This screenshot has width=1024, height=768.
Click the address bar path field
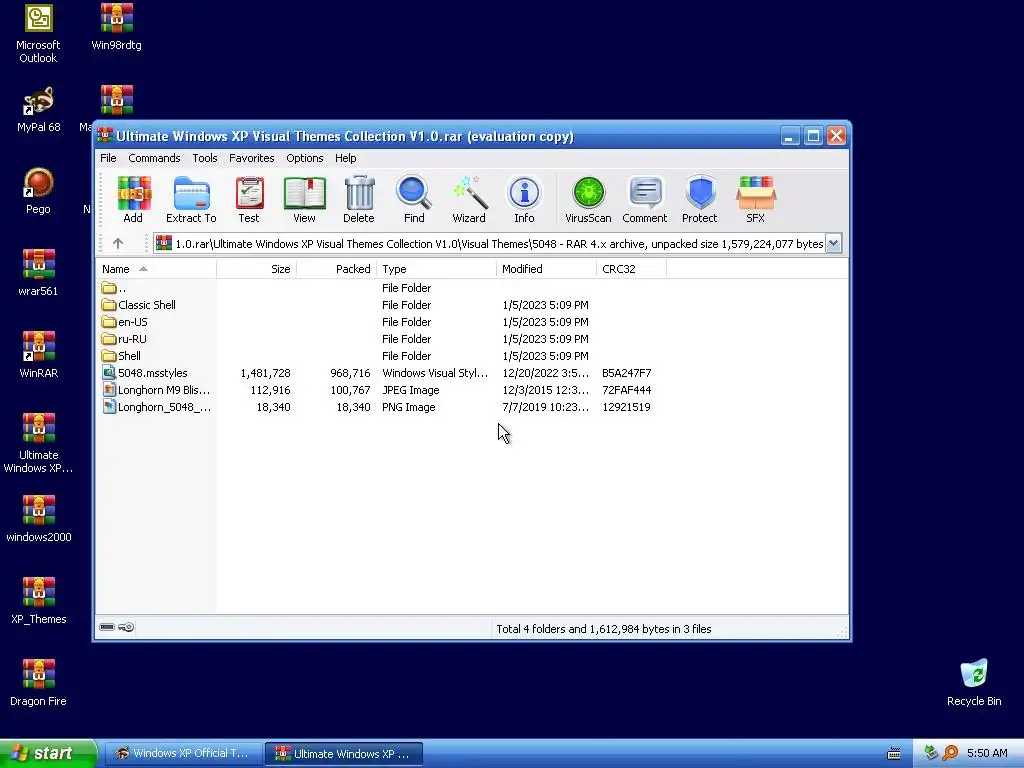point(490,244)
